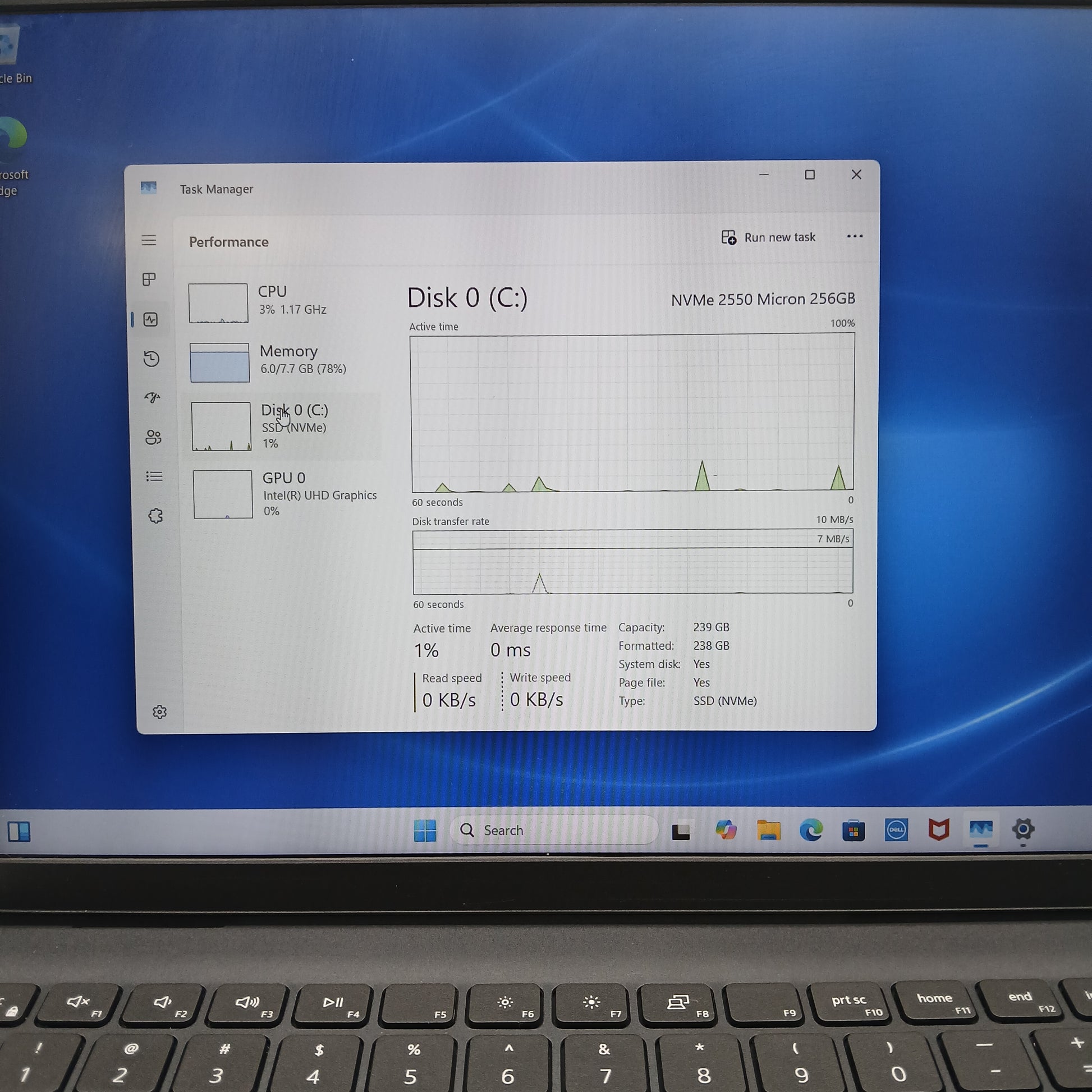Viewport: 1092px width, 1092px height.
Task: Open the Widgets button on taskbar
Action: 19,832
